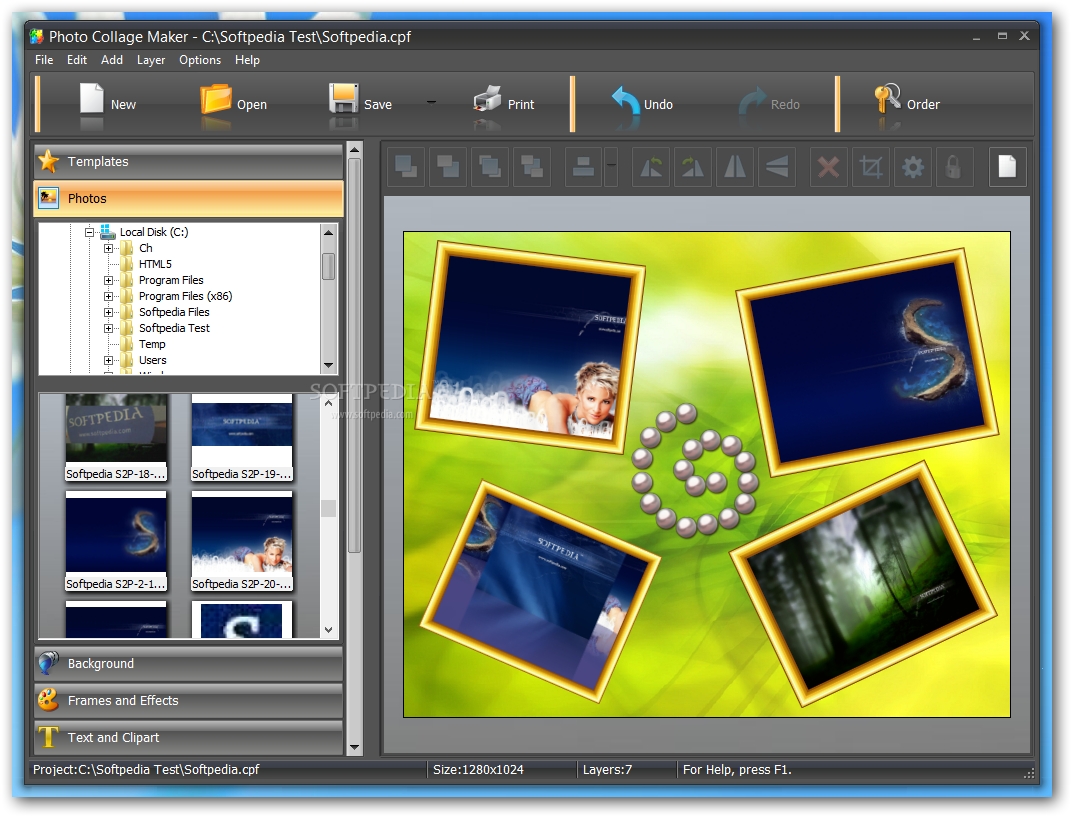Select the Photos panel header

point(188,198)
